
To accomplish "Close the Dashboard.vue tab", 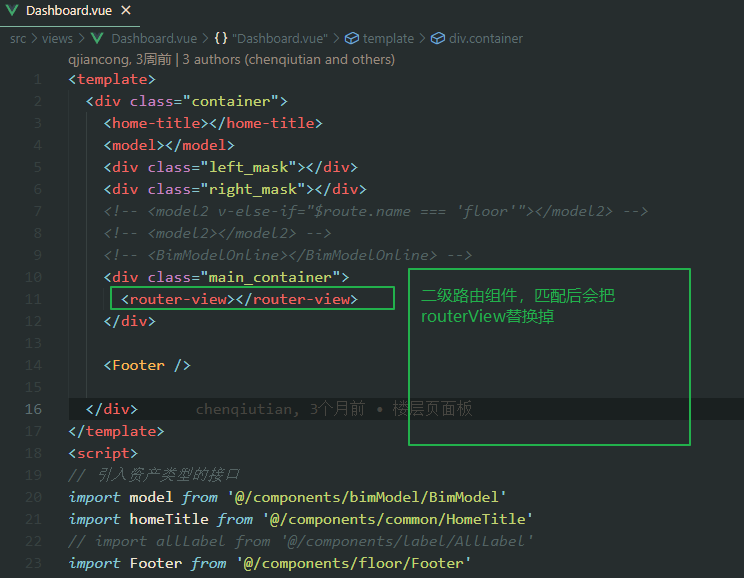I will point(126,10).
